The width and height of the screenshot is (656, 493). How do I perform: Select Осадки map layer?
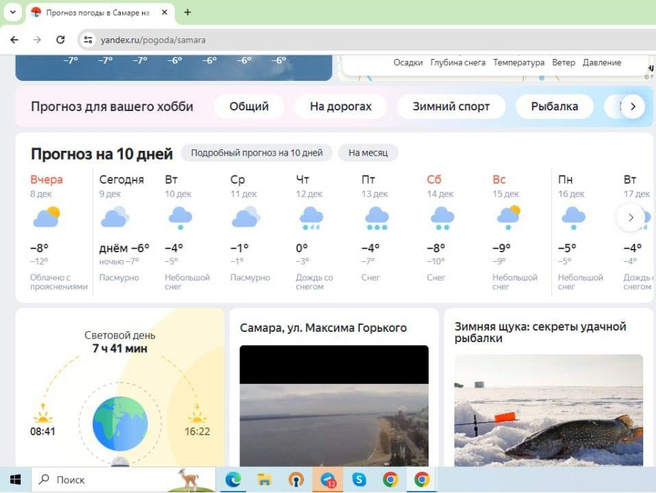408,63
